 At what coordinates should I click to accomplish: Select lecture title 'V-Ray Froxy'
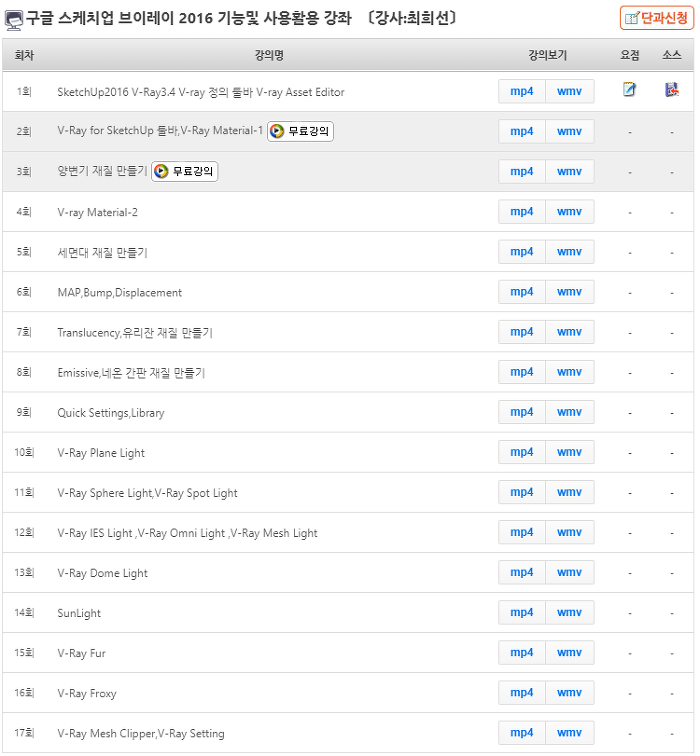click(x=87, y=693)
